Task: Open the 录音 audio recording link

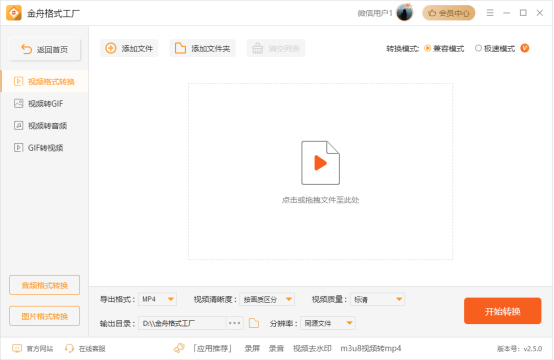Action: [x=276, y=349]
